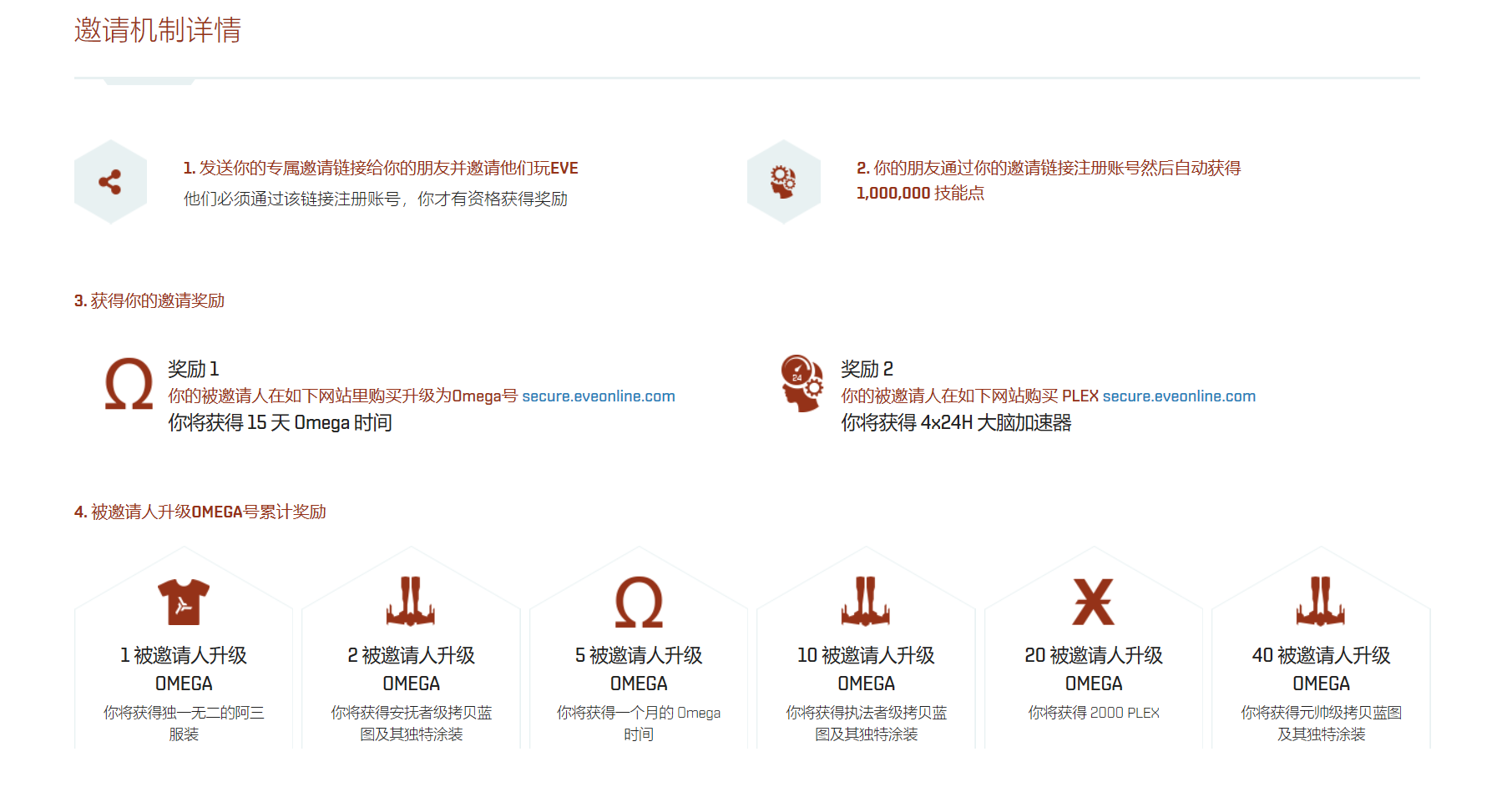Click text 你将获得元帅级拷贝蓝图及其独特涂装
1512x787 pixels.
click(1321, 724)
